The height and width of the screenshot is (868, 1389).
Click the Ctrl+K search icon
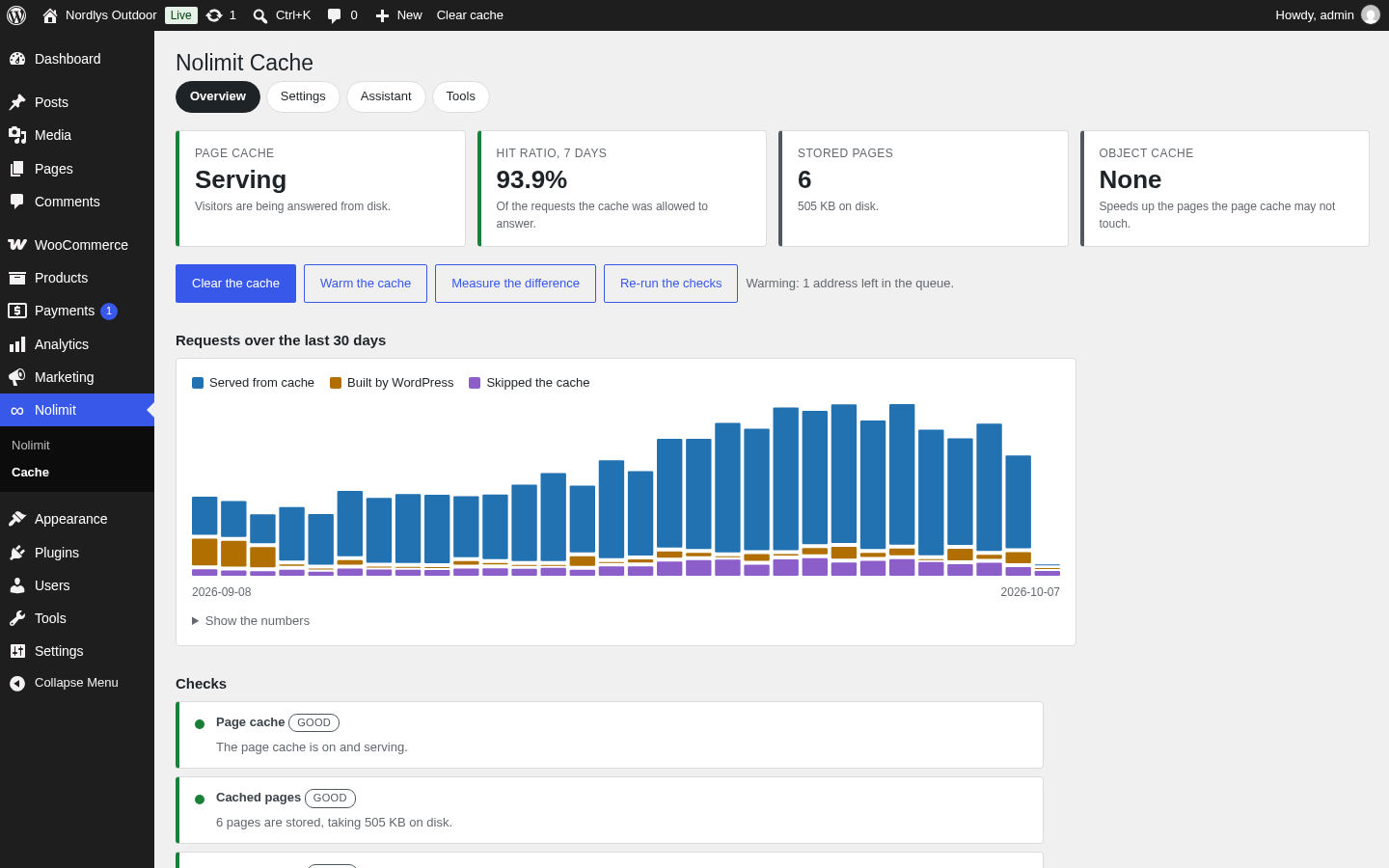pos(260,15)
